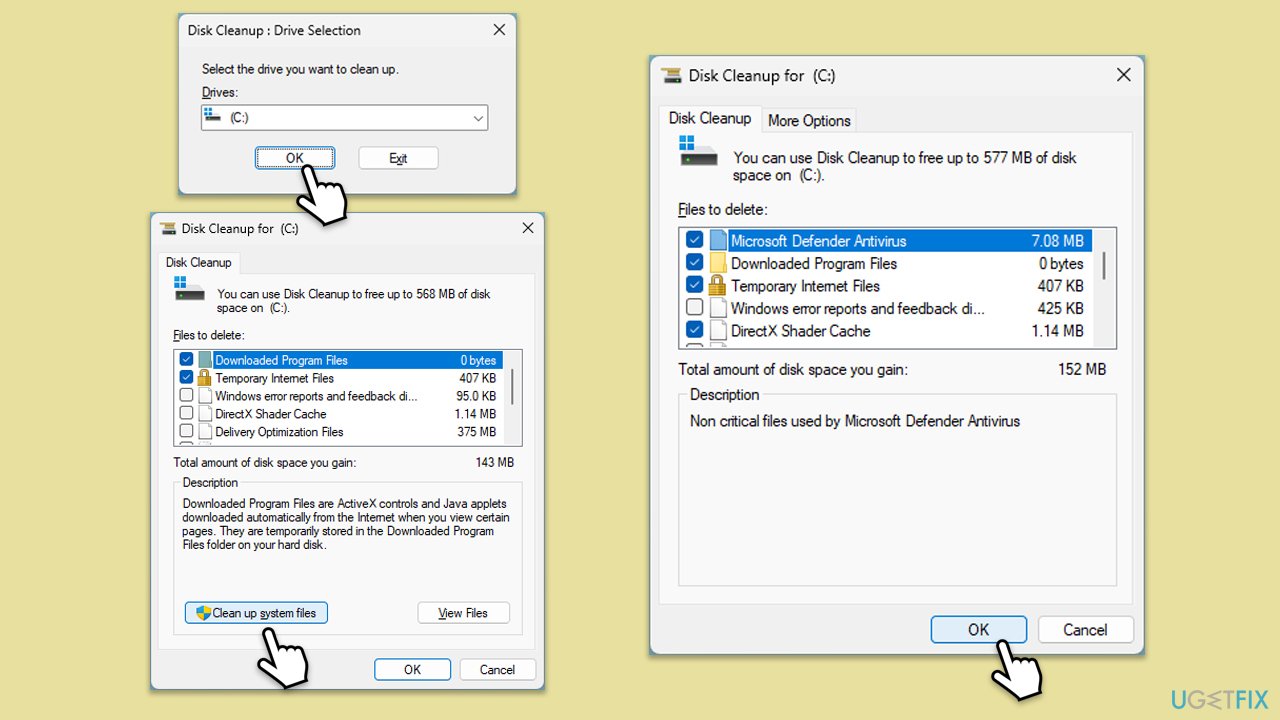Click the padlock icon beside the 407 KB Temporary Internet Files in the 577 MB dialog
Viewport: 1280px width, 720px height.
click(x=718, y=286)
